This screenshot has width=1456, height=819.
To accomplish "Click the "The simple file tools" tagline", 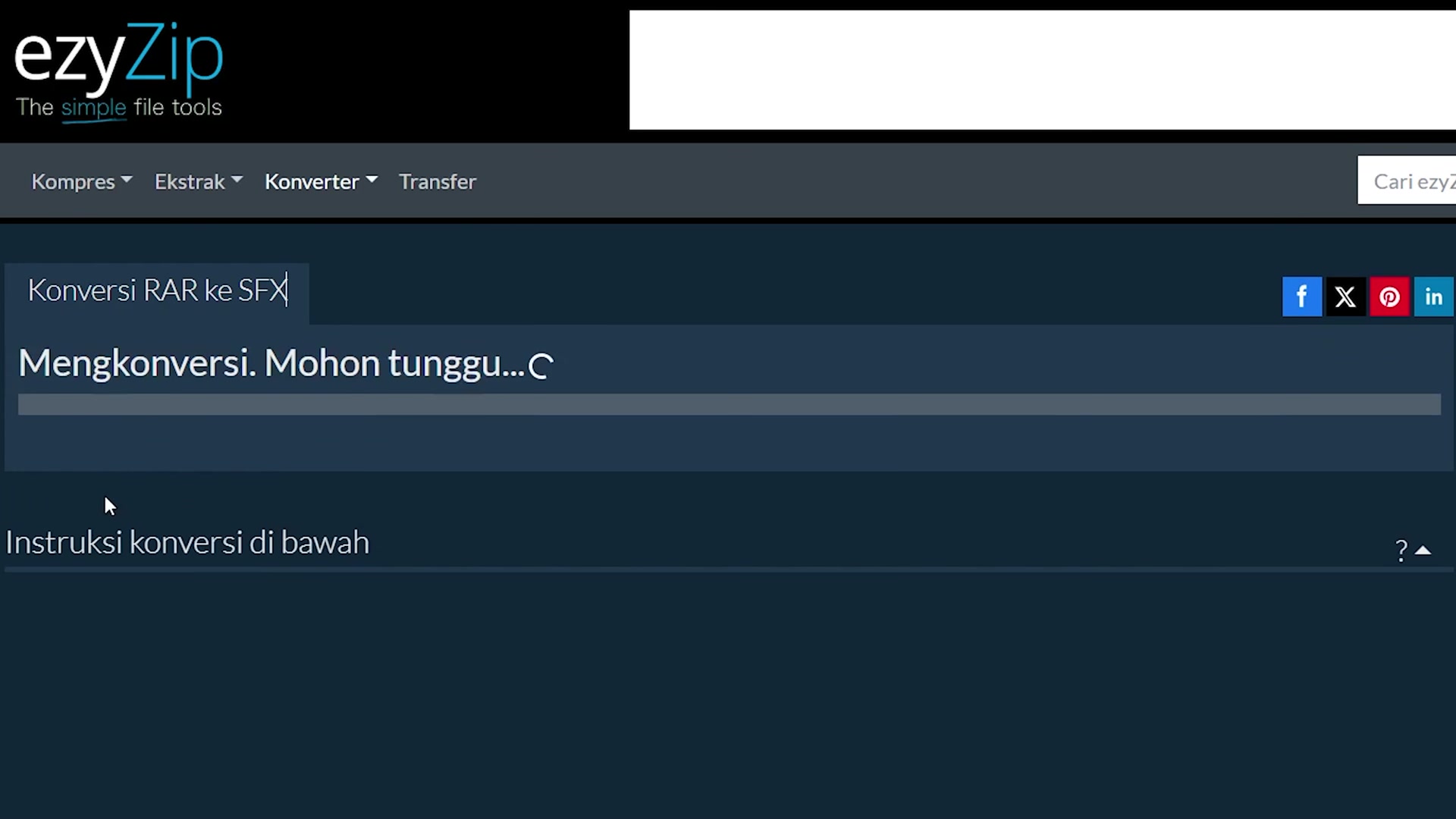I will (x=119, y=108).
